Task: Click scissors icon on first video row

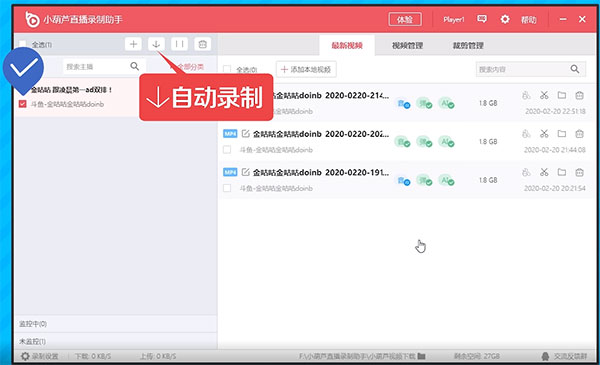Action: coord(544,95)
